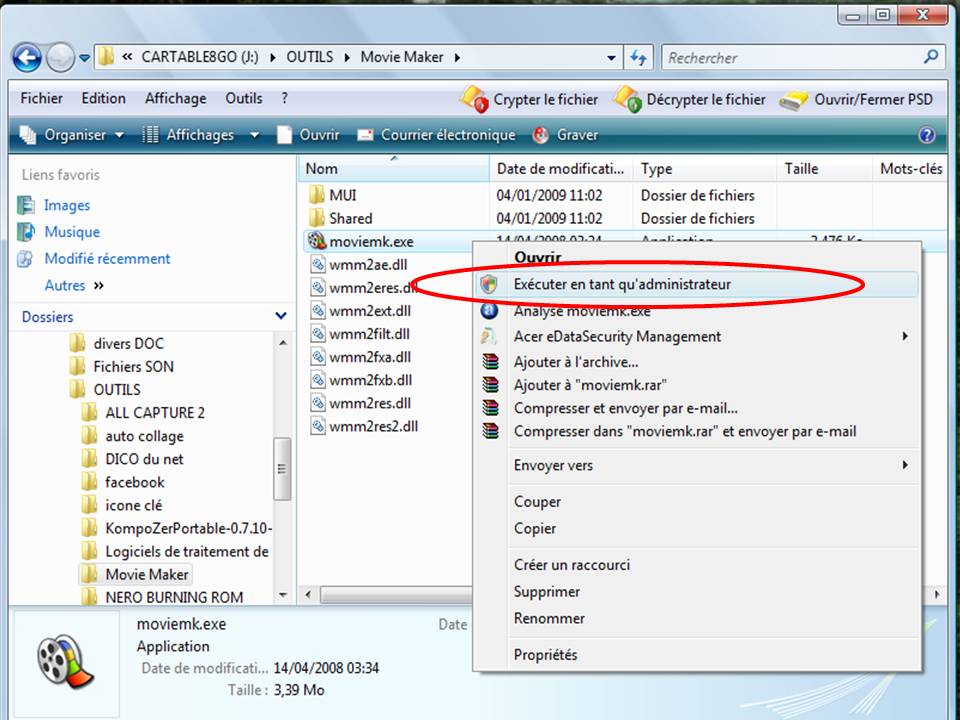
Task: Collapse the Dossiers pane chevron
Action: 281,316
